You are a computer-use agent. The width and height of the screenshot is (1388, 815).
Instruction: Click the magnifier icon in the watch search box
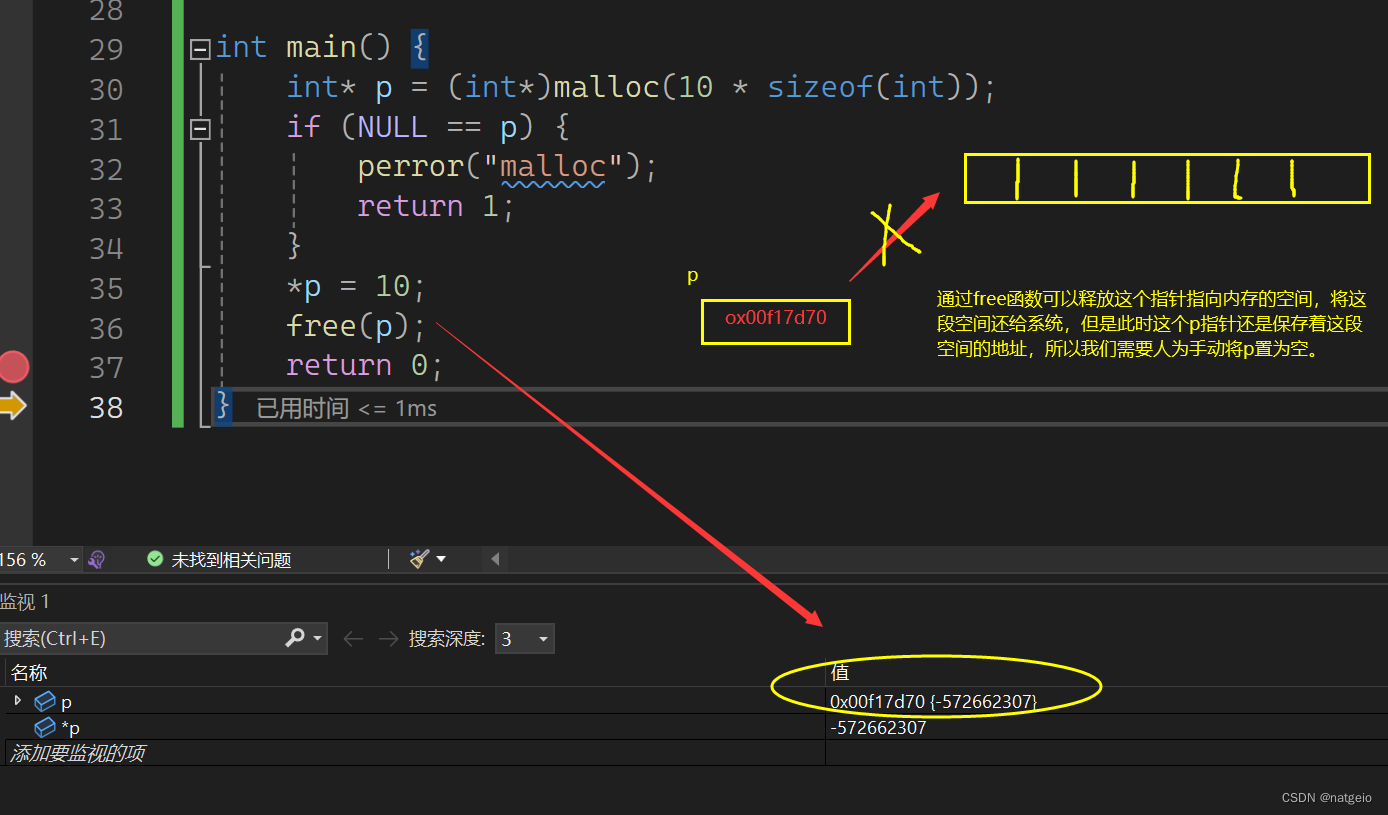coord(295,638)
